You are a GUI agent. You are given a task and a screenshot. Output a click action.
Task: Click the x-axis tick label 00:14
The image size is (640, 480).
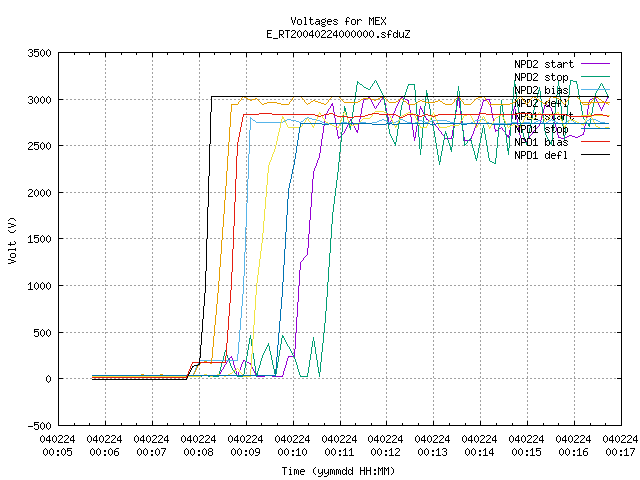480,453
